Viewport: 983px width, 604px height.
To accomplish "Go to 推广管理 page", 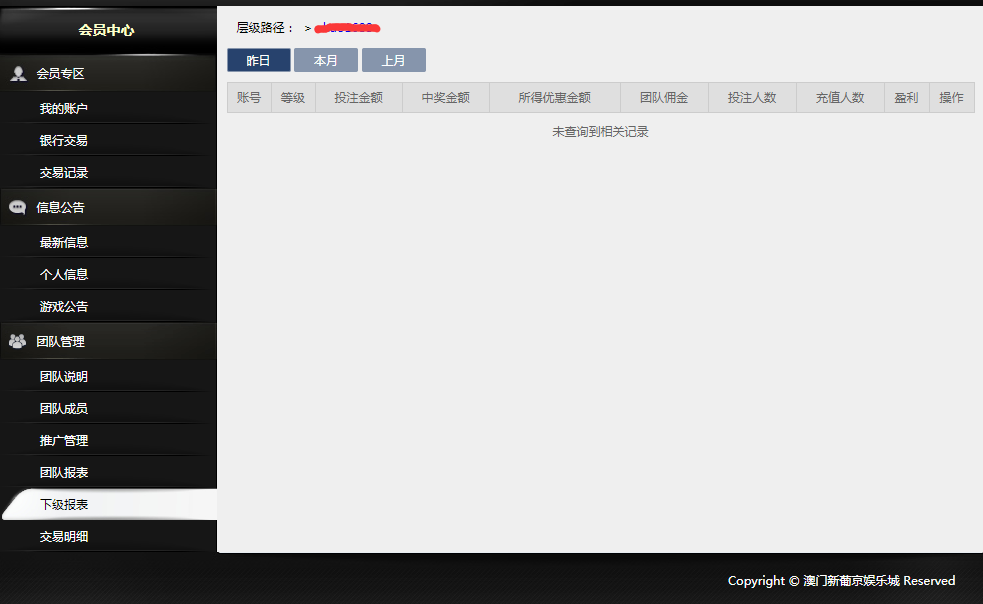I will click(64, 440).
